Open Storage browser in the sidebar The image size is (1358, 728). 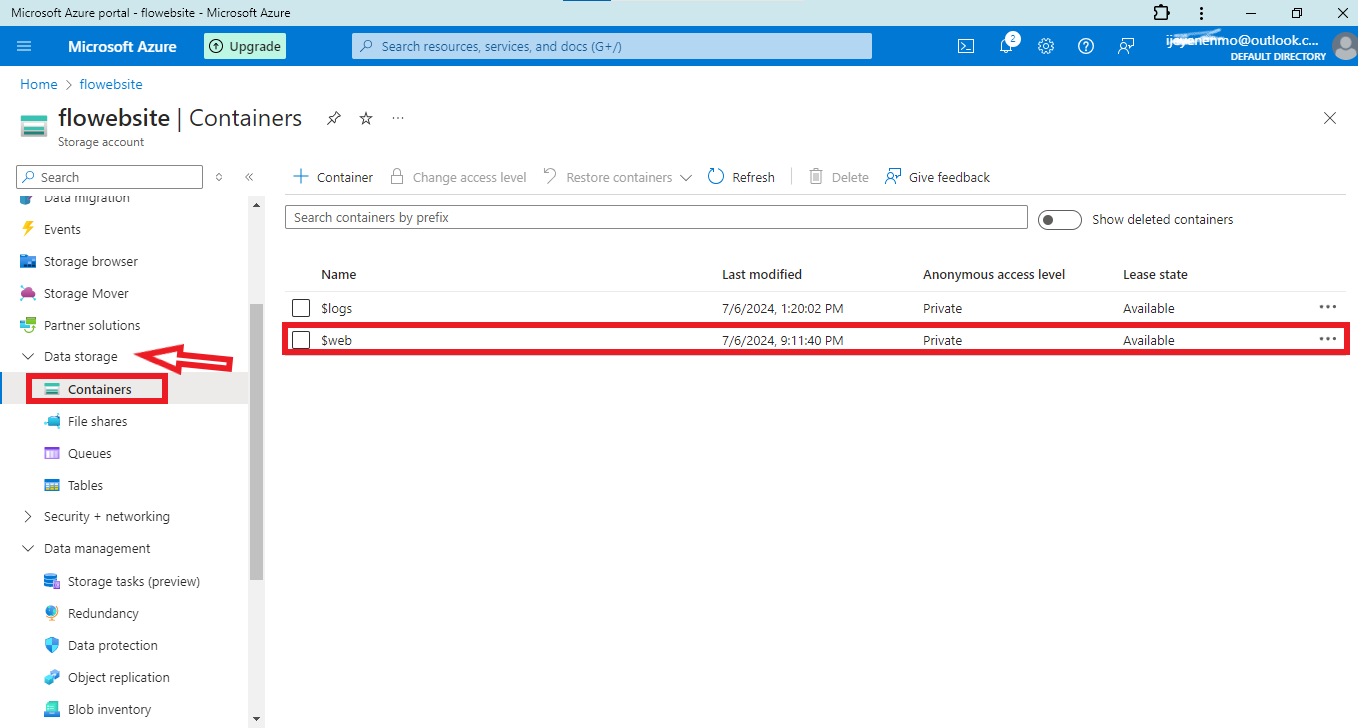click(x=90, y=261)
